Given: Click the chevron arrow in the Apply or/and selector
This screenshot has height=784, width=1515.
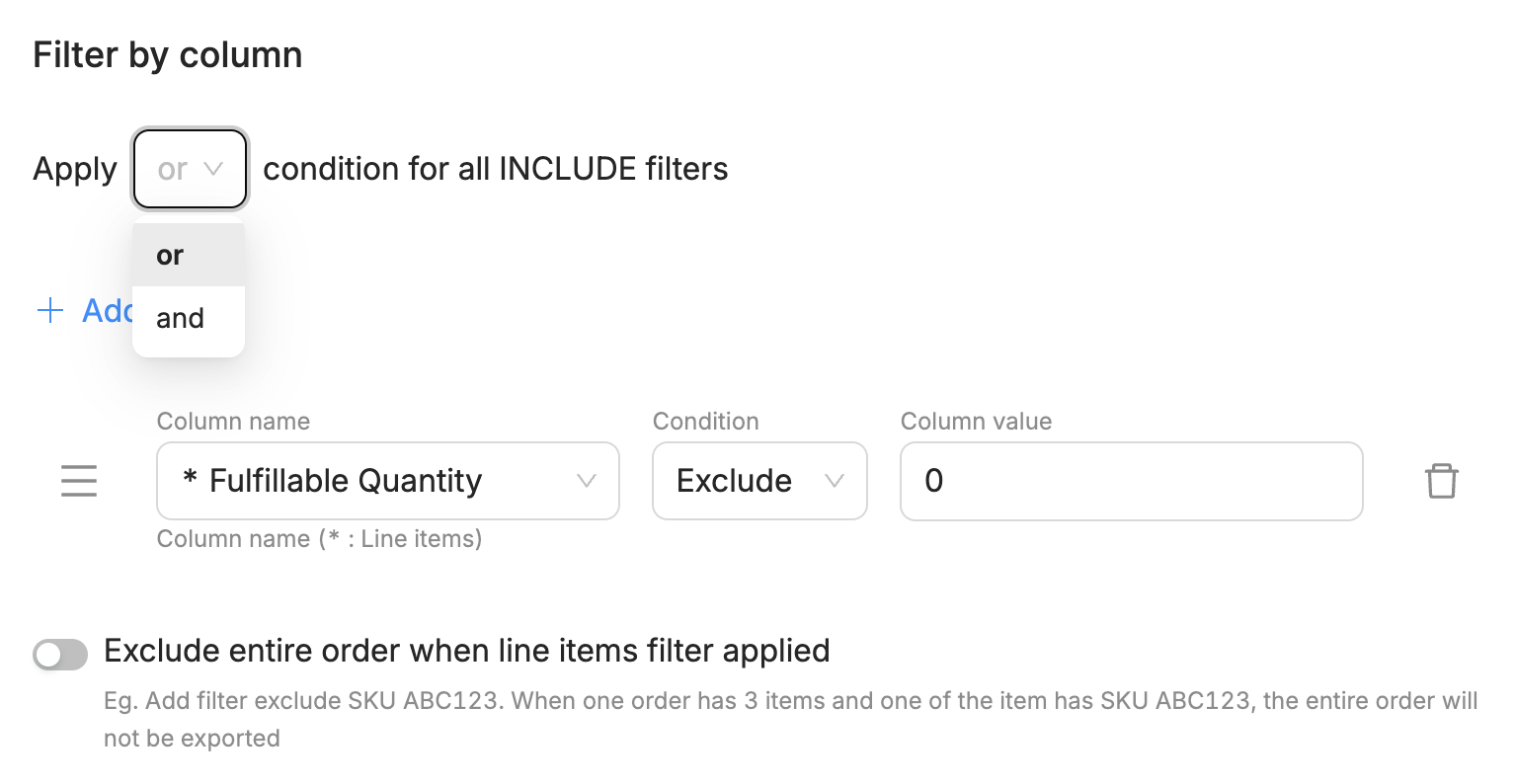Looking at the screenshot, I should click(x=213, y=169).
